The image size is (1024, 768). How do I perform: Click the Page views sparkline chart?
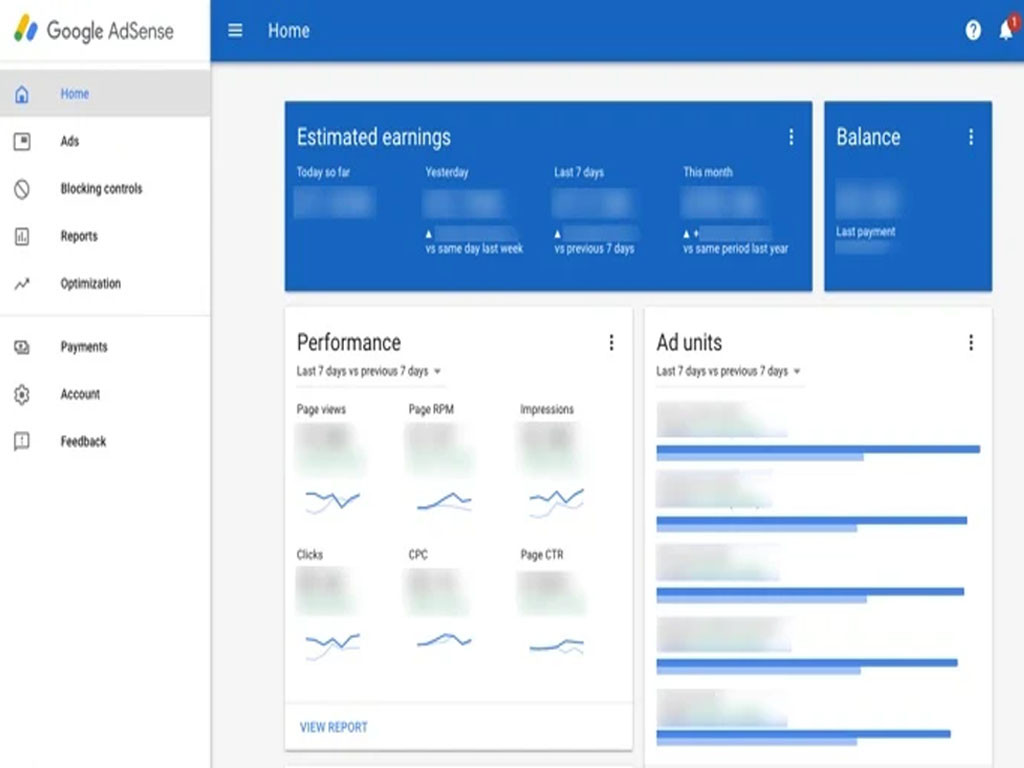tap(332, 501)
